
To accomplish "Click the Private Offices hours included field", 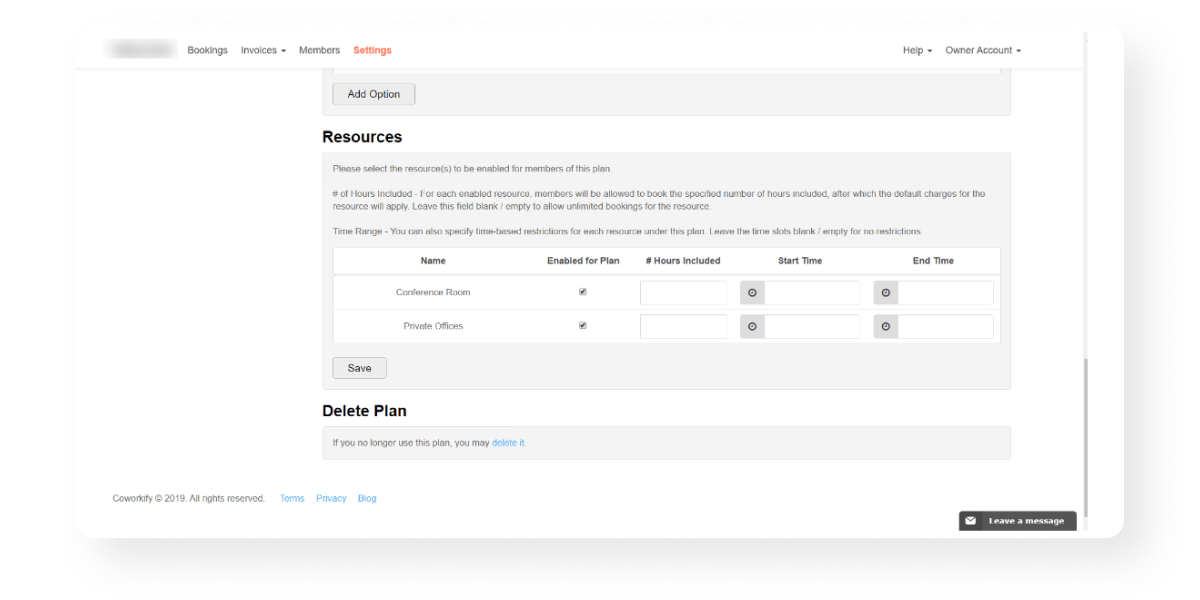I will click(x=684, y=327).
